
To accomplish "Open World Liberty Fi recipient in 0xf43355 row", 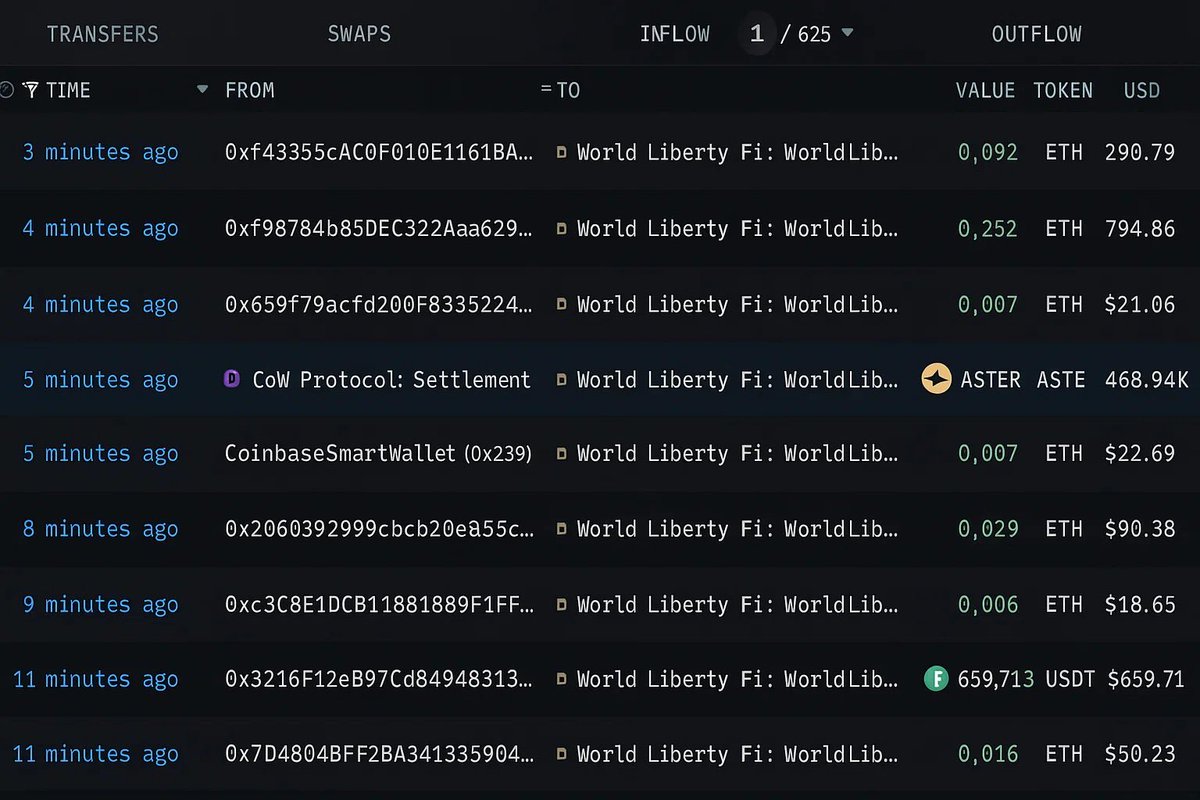I will 738,152.
